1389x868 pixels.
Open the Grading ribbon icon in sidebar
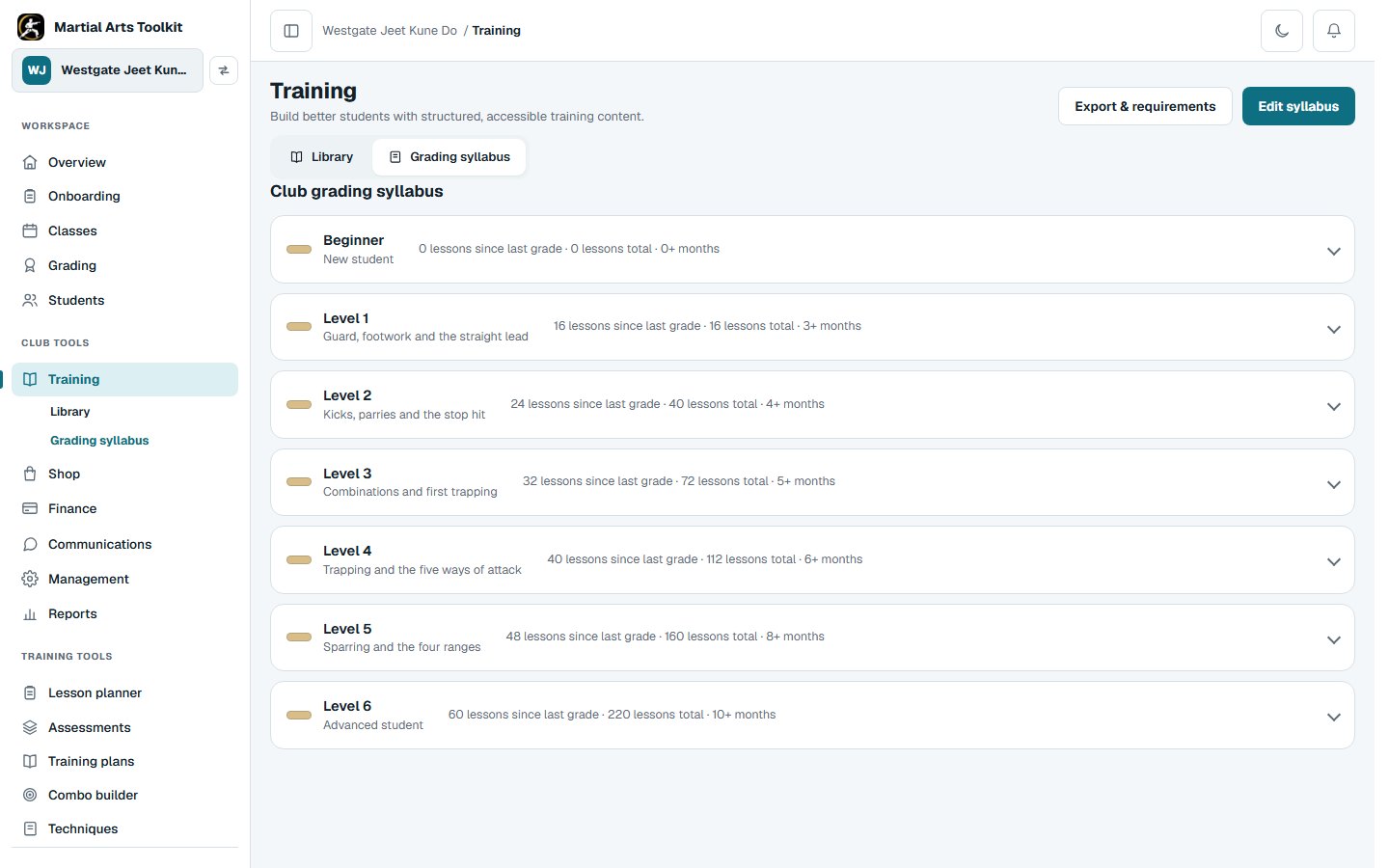tap(30, 265)
